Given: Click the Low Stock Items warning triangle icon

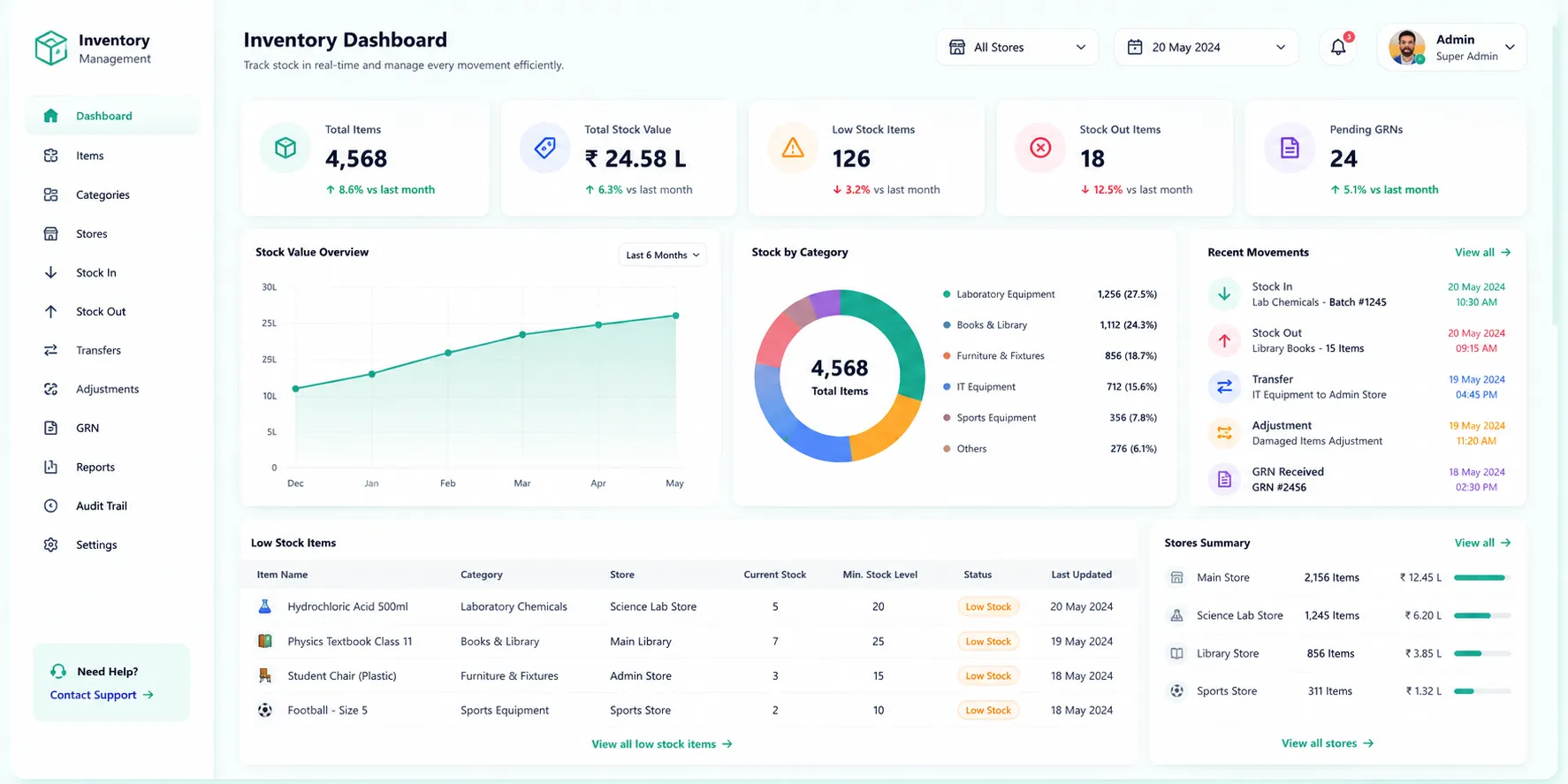Looking at the screenshot, I should pyautogui.click(x=793, y=148).
